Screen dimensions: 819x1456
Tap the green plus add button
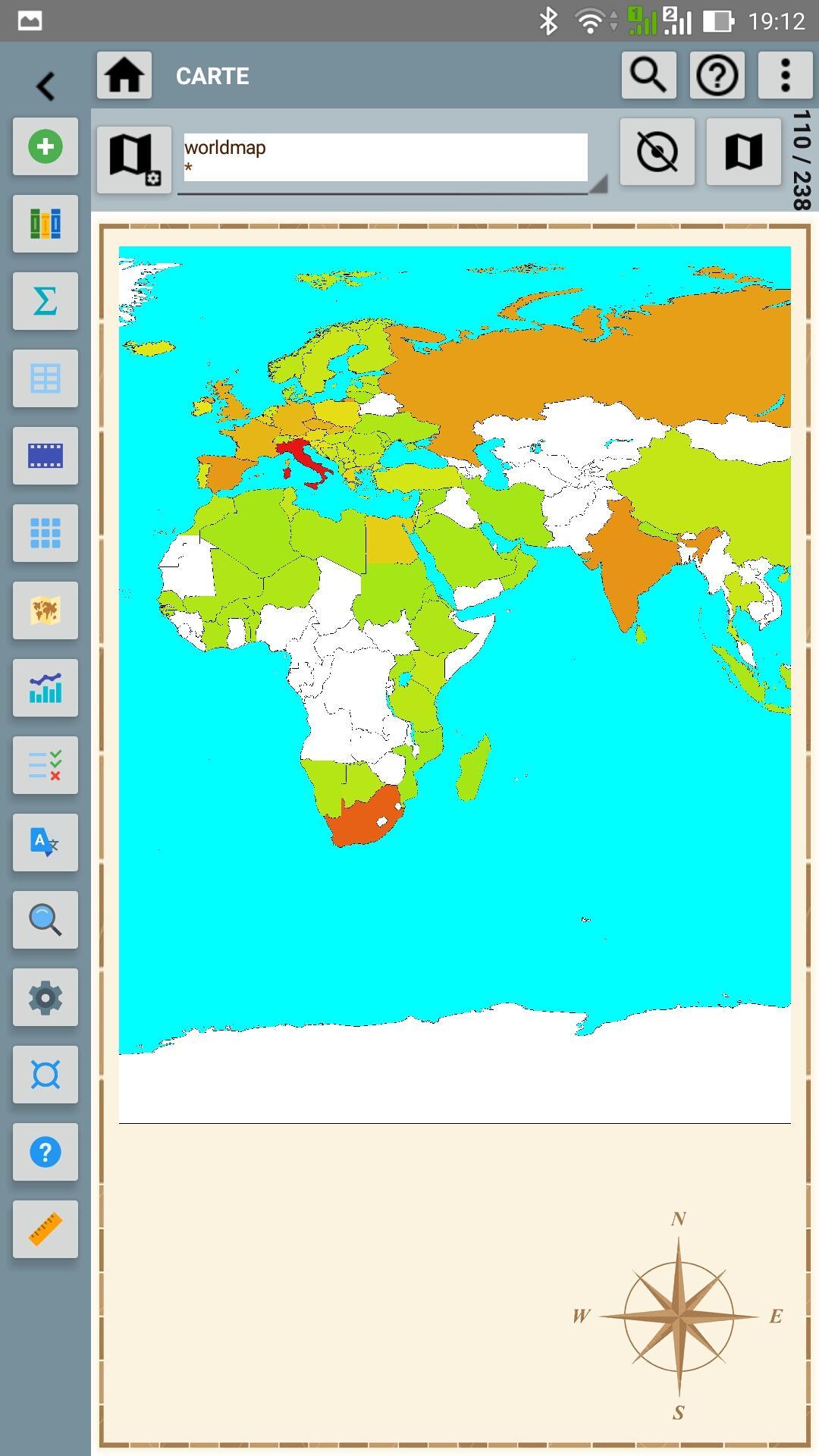point(45,146)
